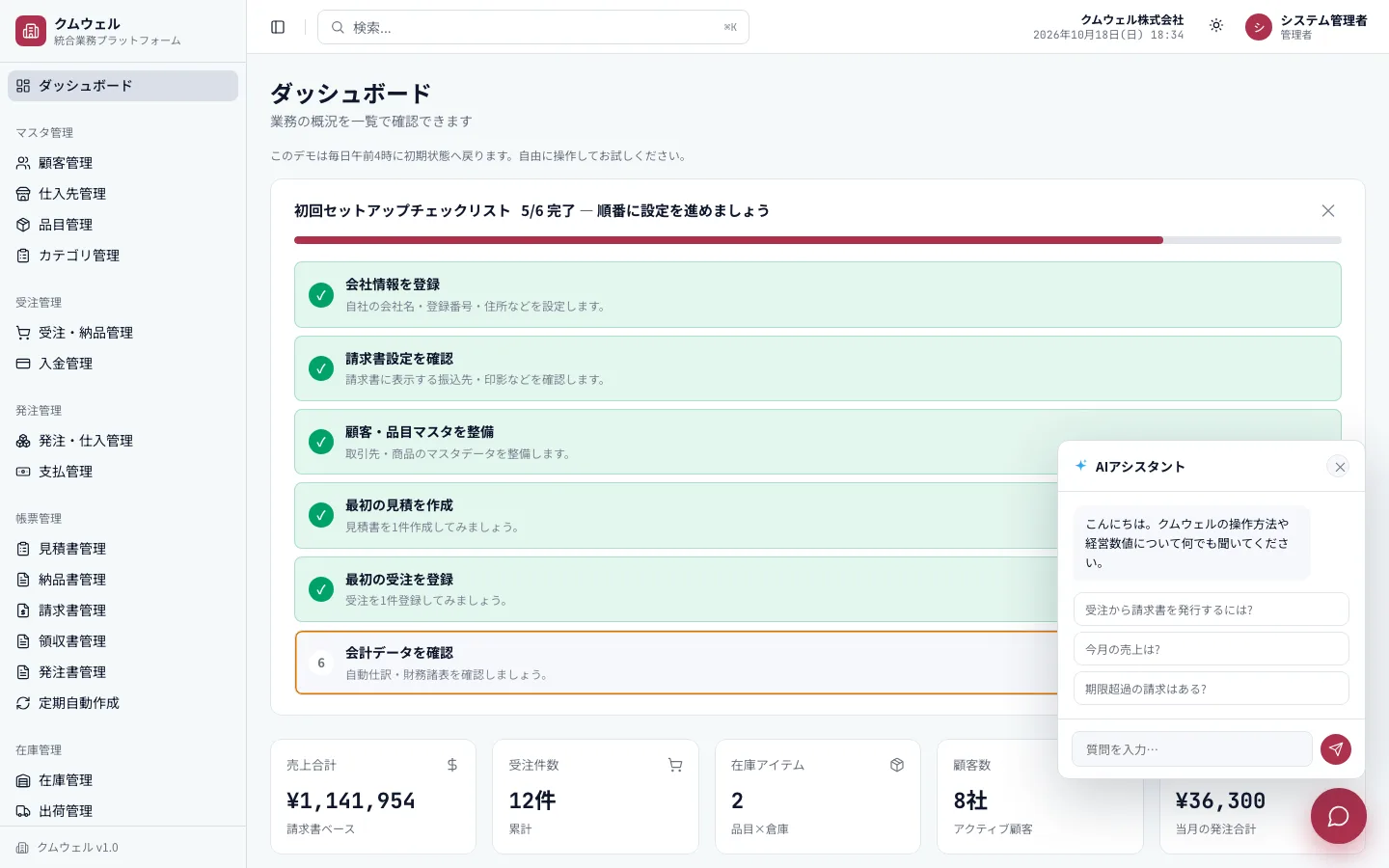The height and width of the screenshot is (868, 1389).
Task: Go to 発注・仕入管理
Action: pyautogui.click(x=123, y=441)
